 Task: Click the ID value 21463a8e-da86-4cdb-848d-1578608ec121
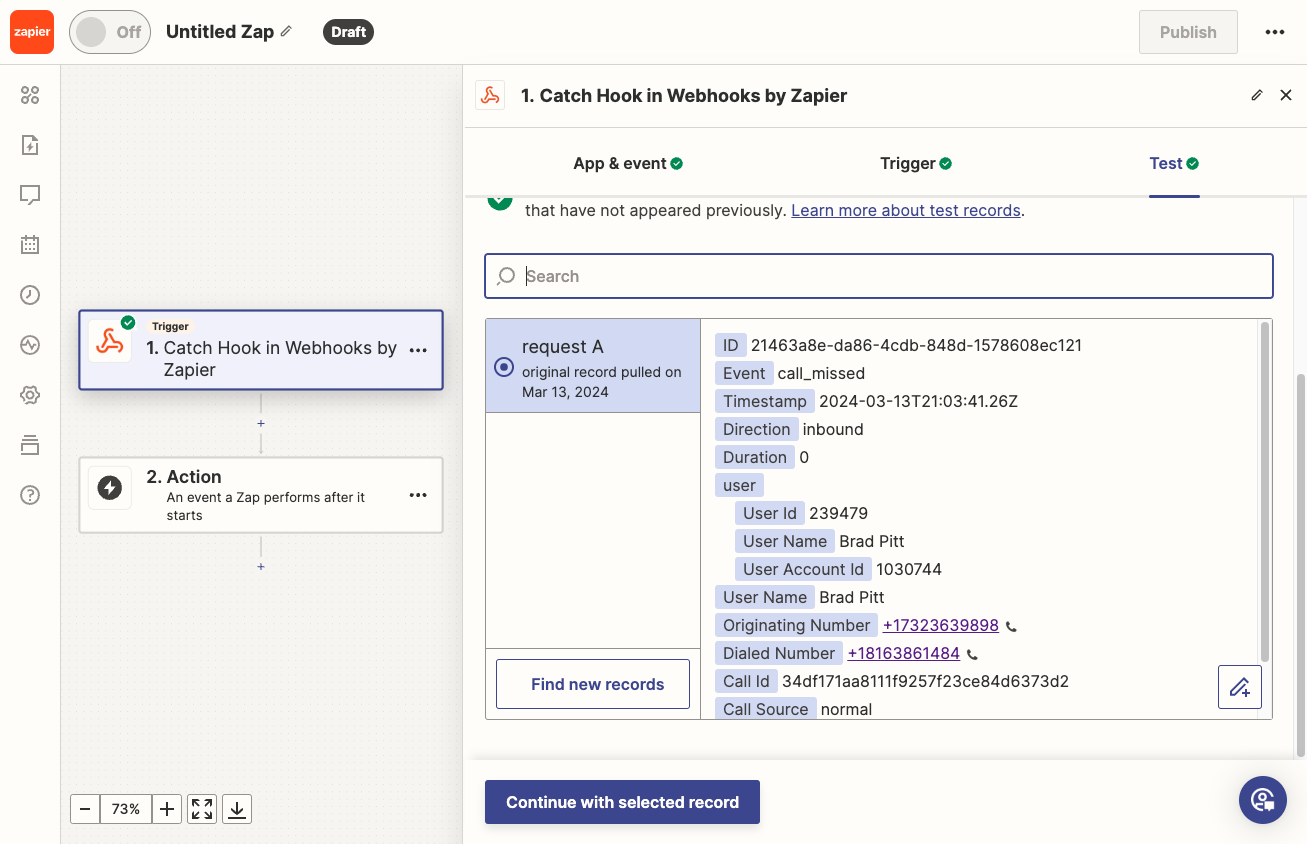(916, 345)
